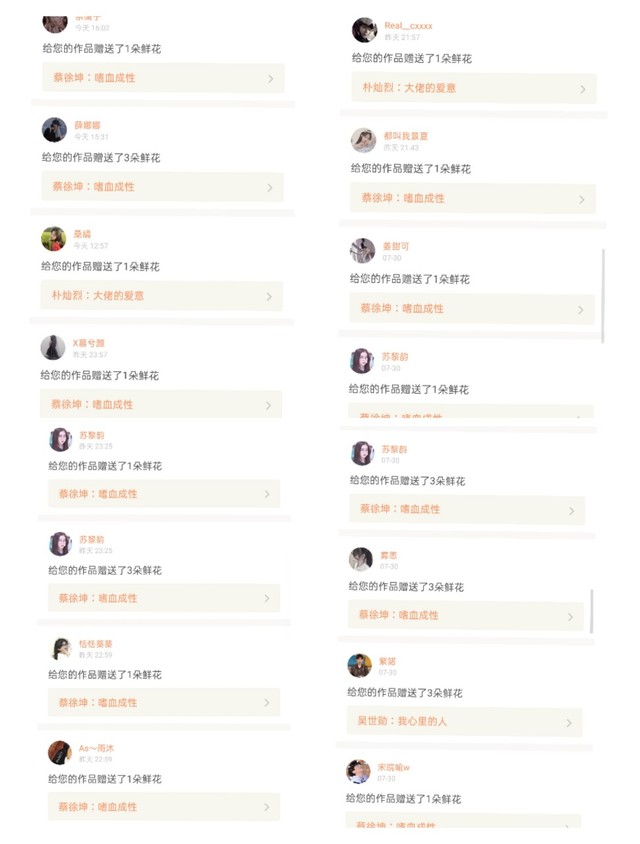Open As～雨沐's profile avatar
Viewport: 640px width, 844px height.
coord(60,753)
